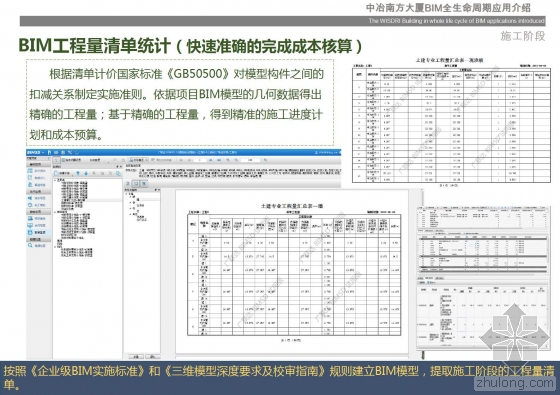The width and height of the screenshot is (560, 395).
Task: Click the cost software screenshot at right
Action: [x=483, y=277]
